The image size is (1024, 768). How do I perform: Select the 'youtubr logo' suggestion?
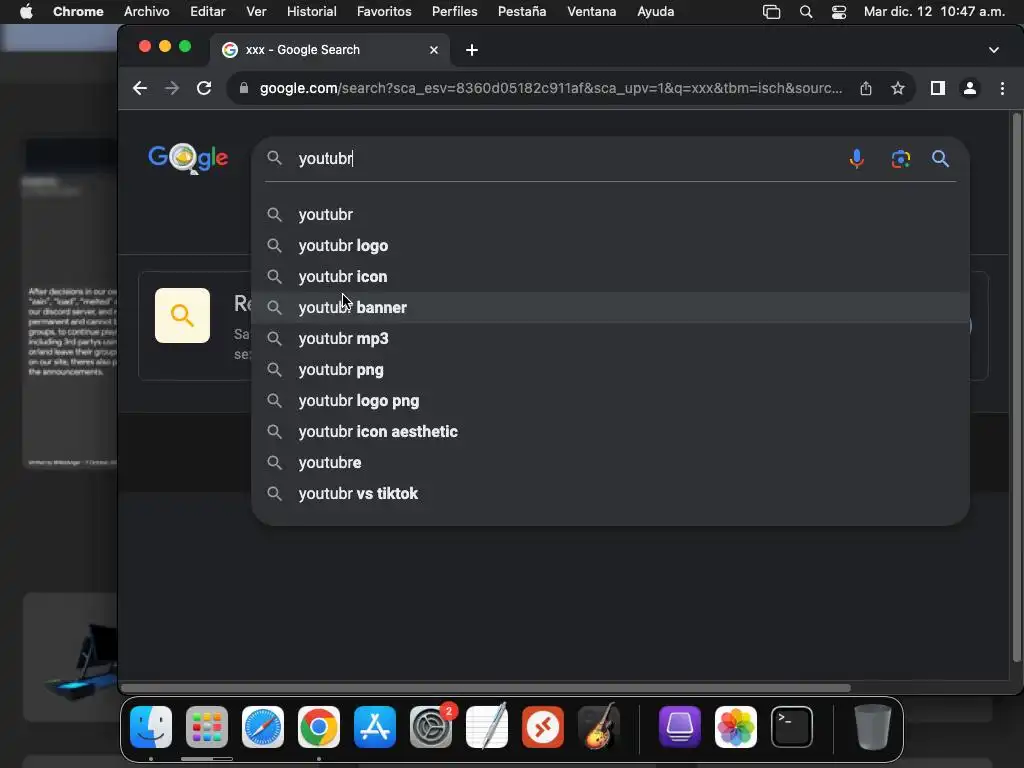611,246
